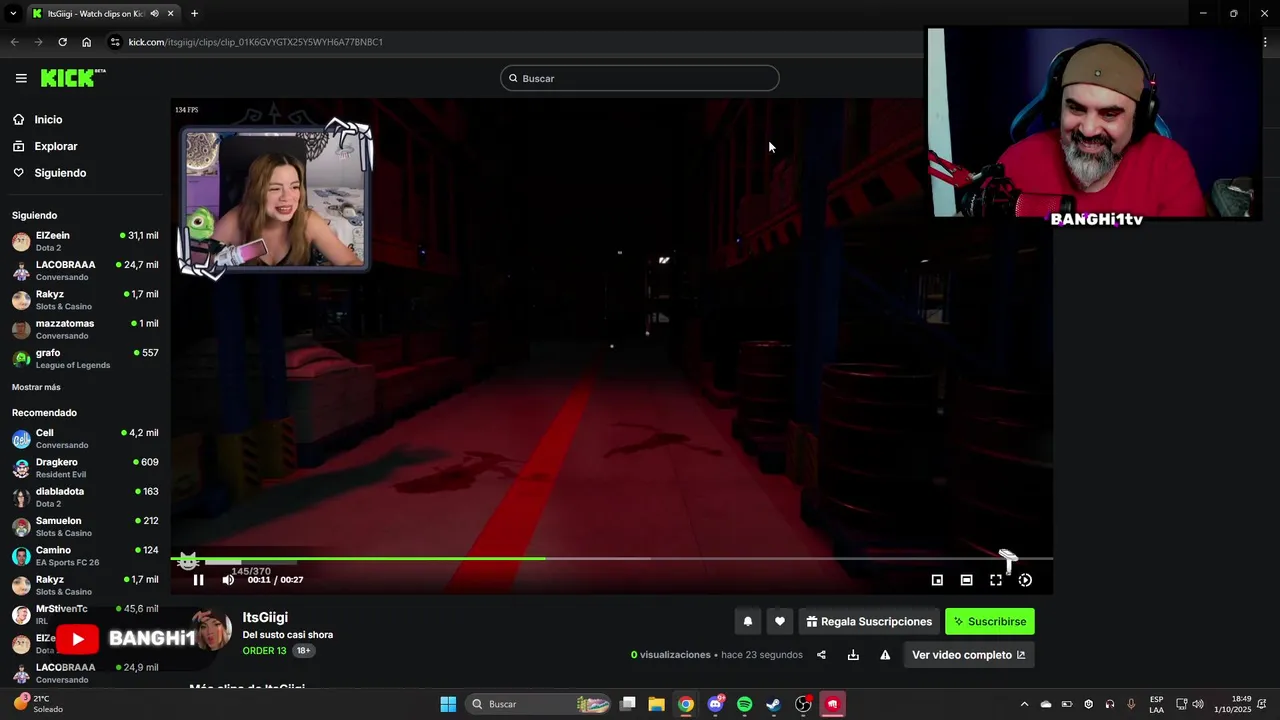Open ElZeein channel with 31,1 mil viewers
This screenshot has width=1280, height=720.
pos(84,241)
